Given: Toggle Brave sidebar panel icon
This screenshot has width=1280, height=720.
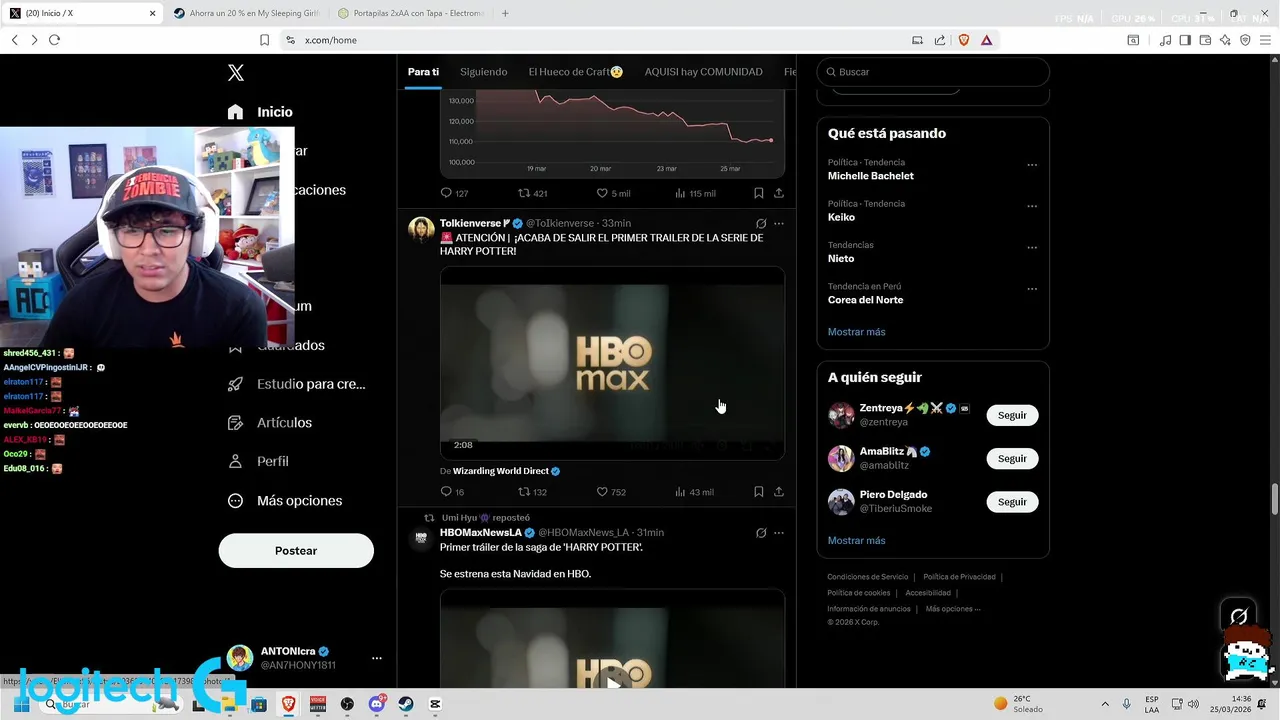Looking at the screenshot, I should coord(1185,40).
